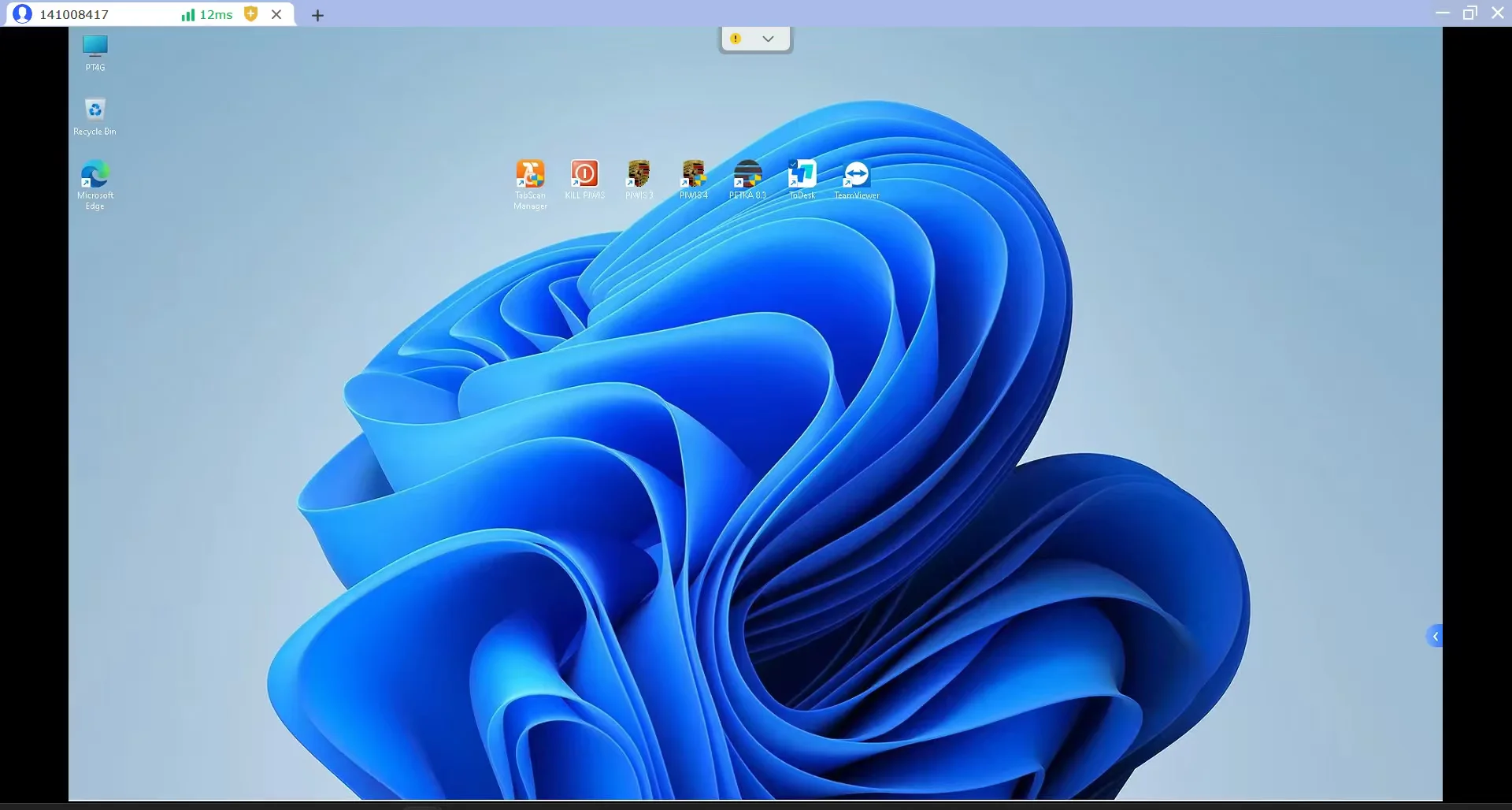Add a new connection tab with plus button
This screenshot has width=1512, height=810.
point(317,15)
